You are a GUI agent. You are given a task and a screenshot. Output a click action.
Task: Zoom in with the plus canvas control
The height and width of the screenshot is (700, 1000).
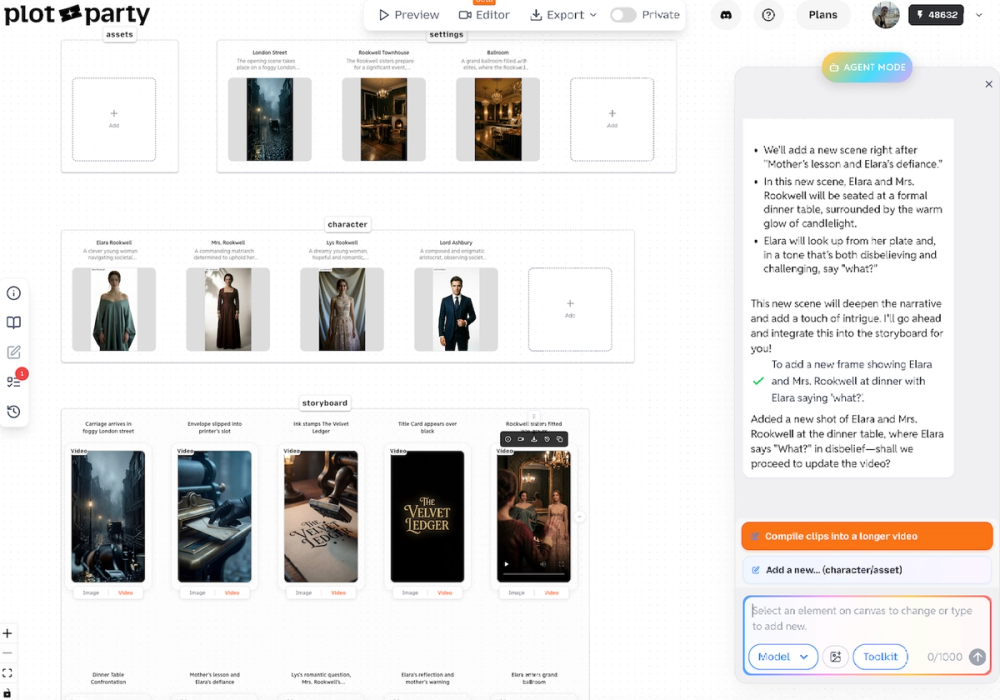[7, 633]
